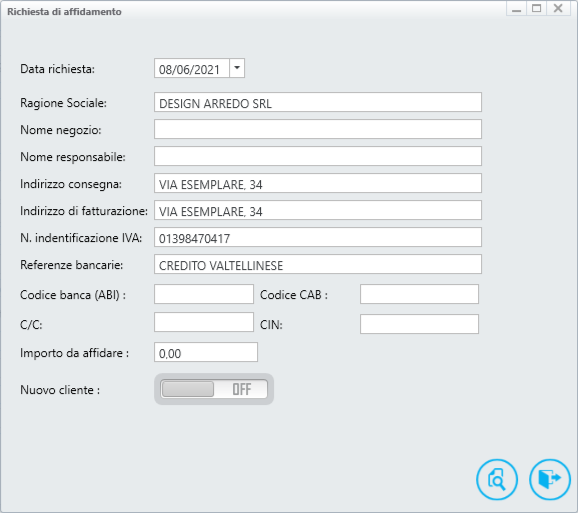Screen dimensions: 578x513
Task: Click the Referenze bancarie field
Action: pyautogui.click(x=318, y=264)
